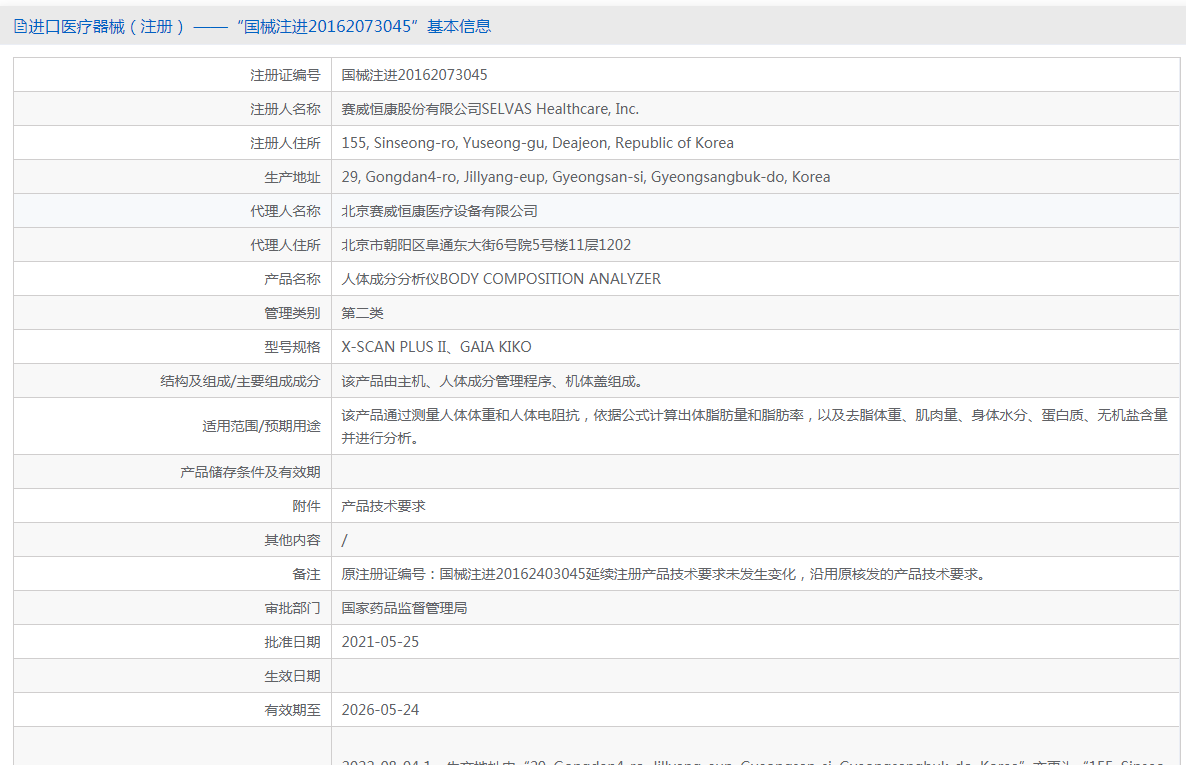Select the agent name 北京赛威恒康医疗设备有限公司
Screen dimensions: 1186x765
pyautogui.click(x=439, y=211)
